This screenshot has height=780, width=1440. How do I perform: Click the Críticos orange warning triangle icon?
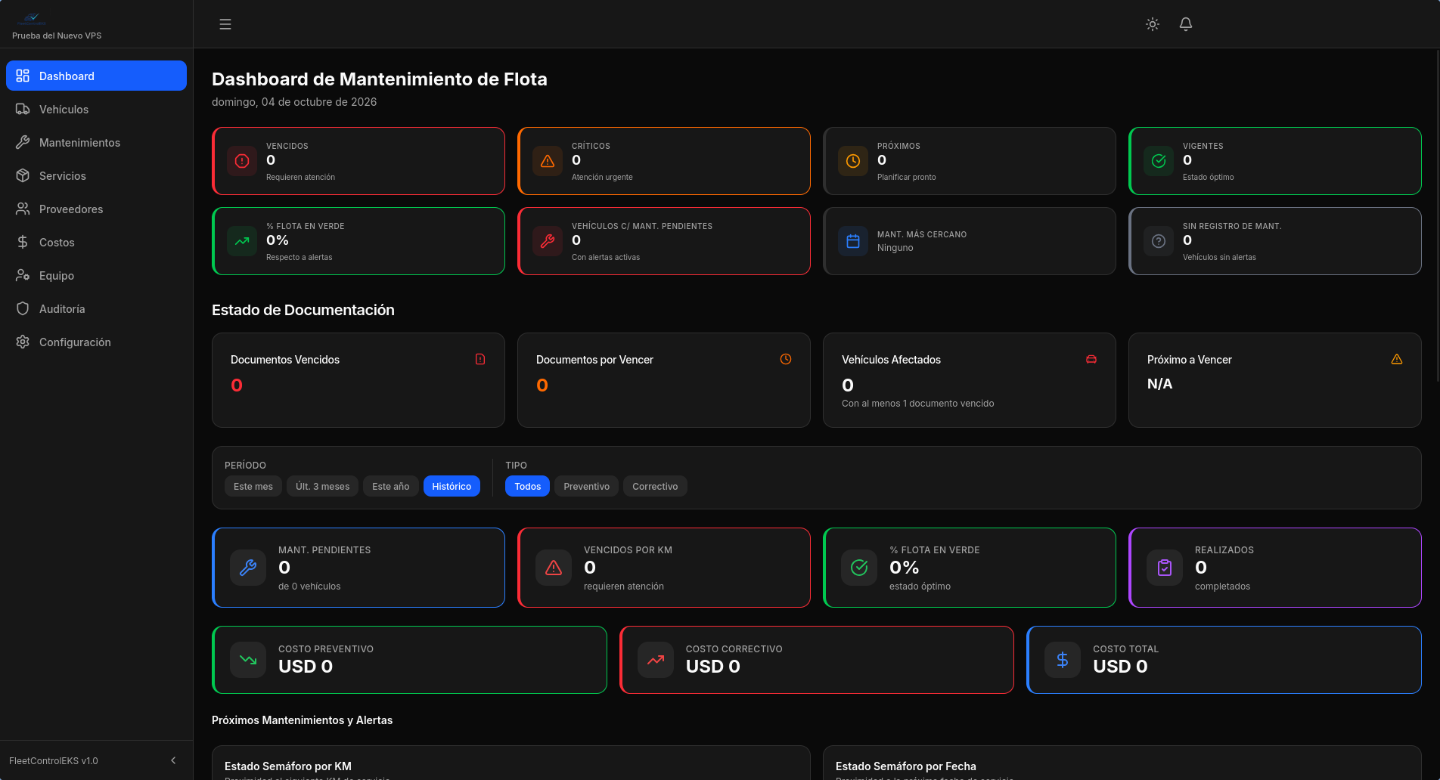pos(547,160)
